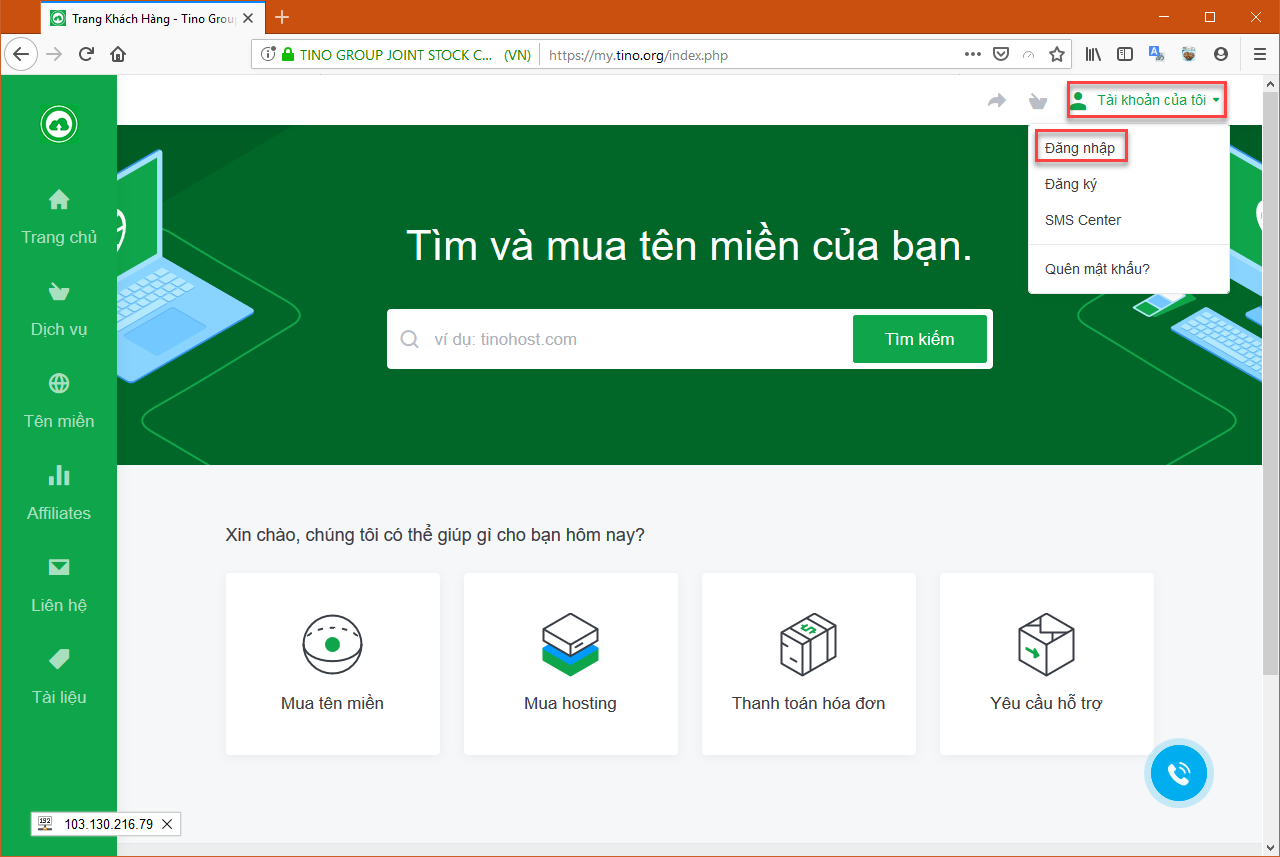This screenshot has height=857, width=1280.
Task: Click the Tài liệu label in sidebar
Action: 59,697
